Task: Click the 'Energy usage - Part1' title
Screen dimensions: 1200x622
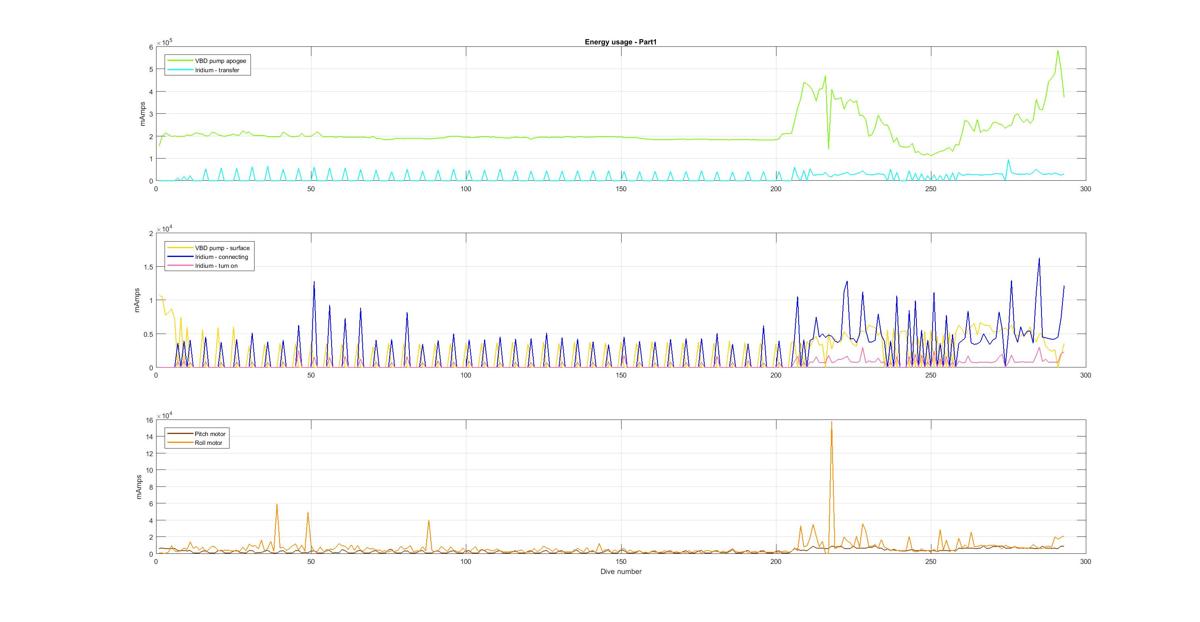Action: (x=620, y=42)
